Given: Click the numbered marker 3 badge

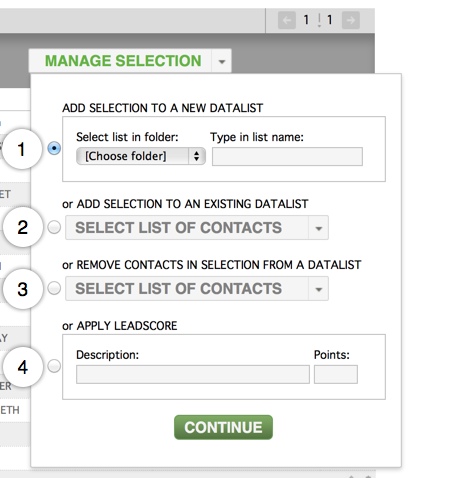Looking at the screenshot, I should (23, 289).
